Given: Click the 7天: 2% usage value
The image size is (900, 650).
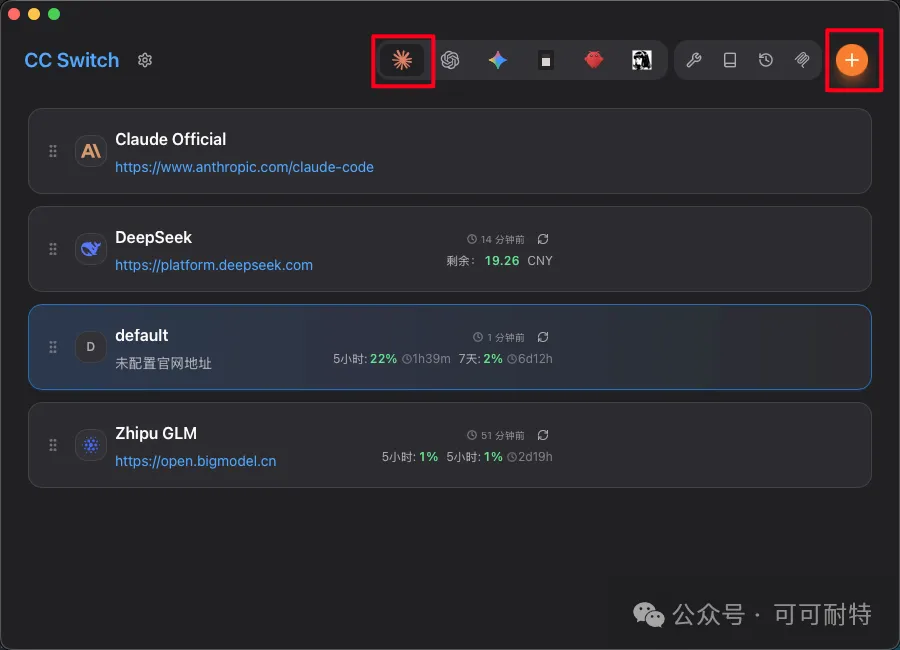Looking at the screenshot, I should 480,359.
